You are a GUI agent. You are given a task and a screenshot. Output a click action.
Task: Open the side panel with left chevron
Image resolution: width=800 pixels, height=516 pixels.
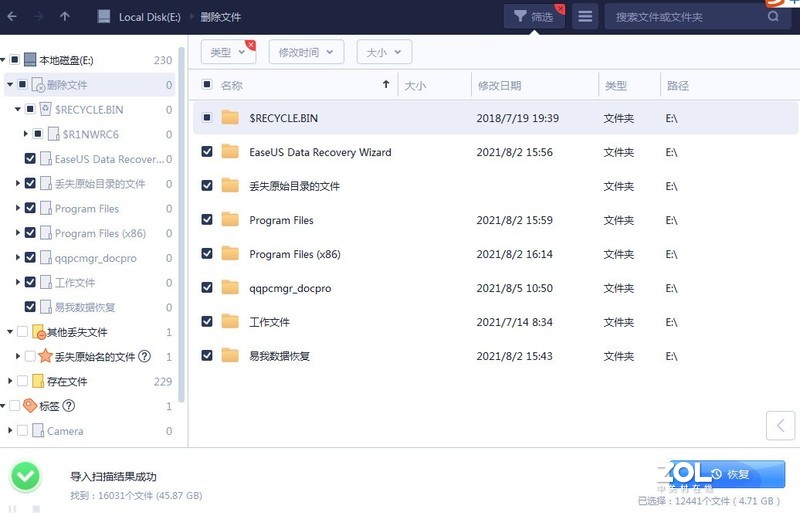(x=781, y=425)
